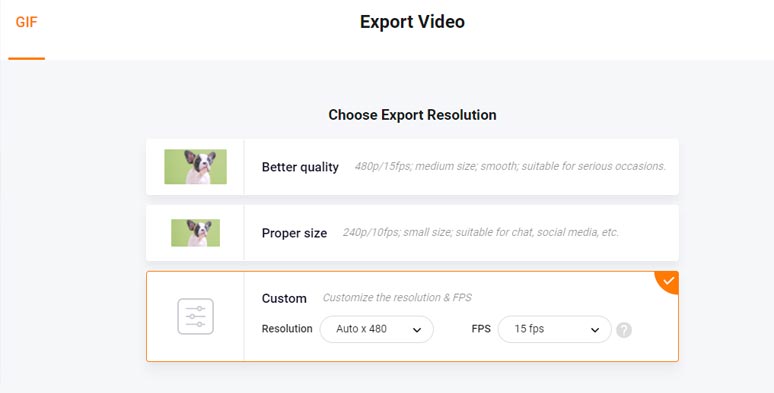This screenshot has height=393, width=774.
Task: Click the FPS label
Action: (x=481, y=329)
